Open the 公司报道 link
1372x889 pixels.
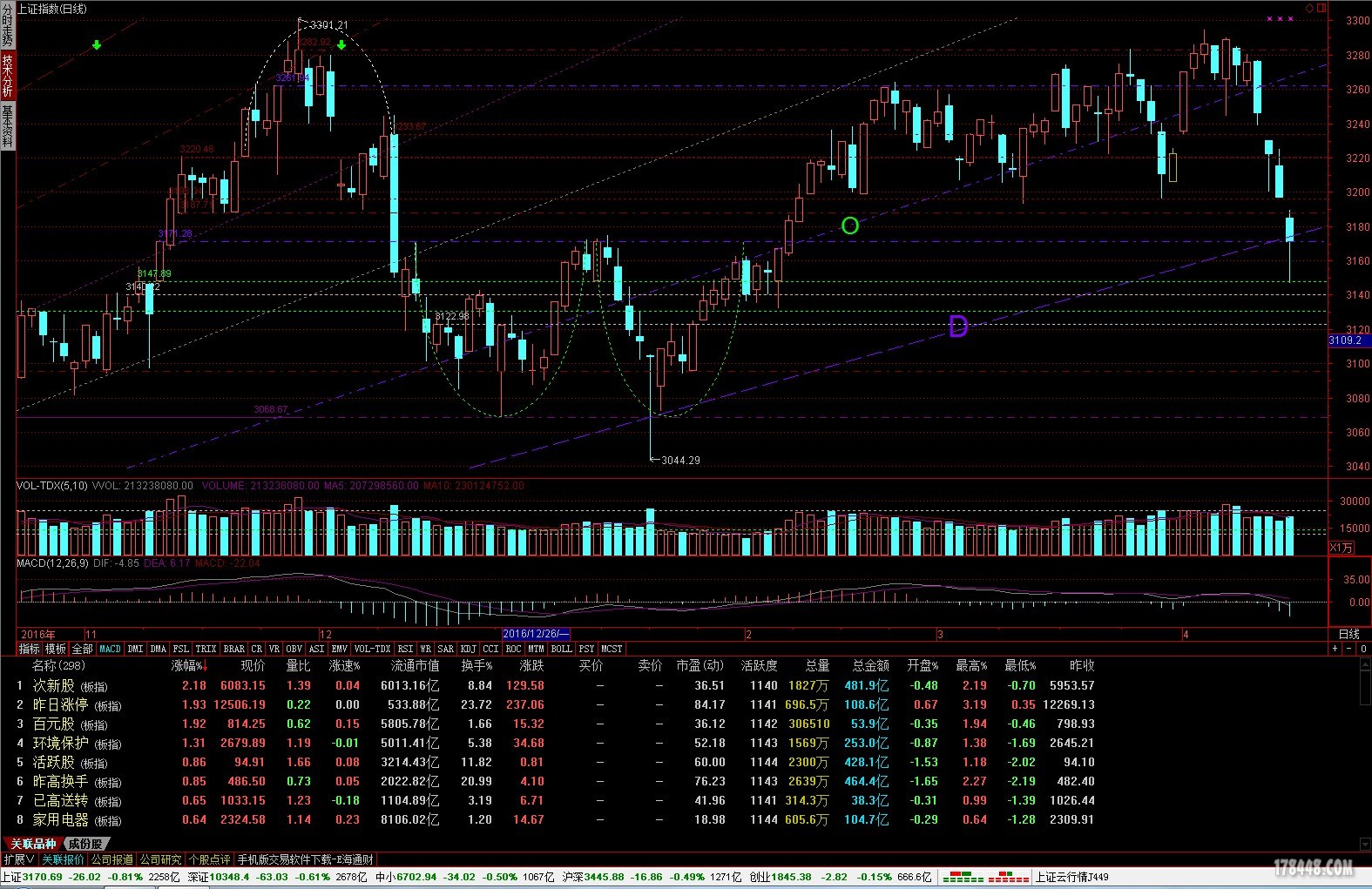point(112,859)
